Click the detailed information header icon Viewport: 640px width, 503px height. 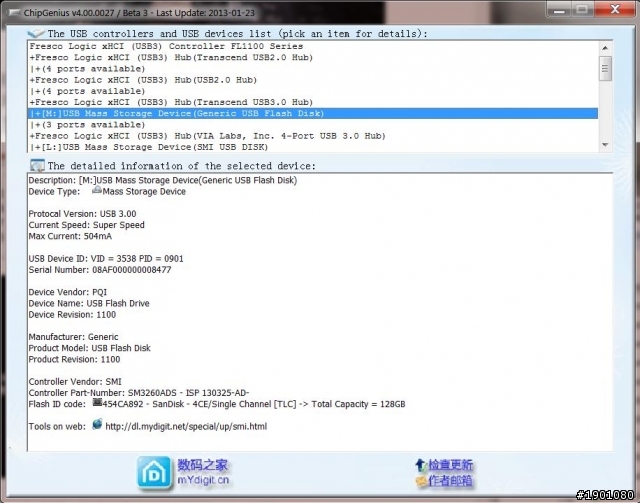tap(37, 165)
